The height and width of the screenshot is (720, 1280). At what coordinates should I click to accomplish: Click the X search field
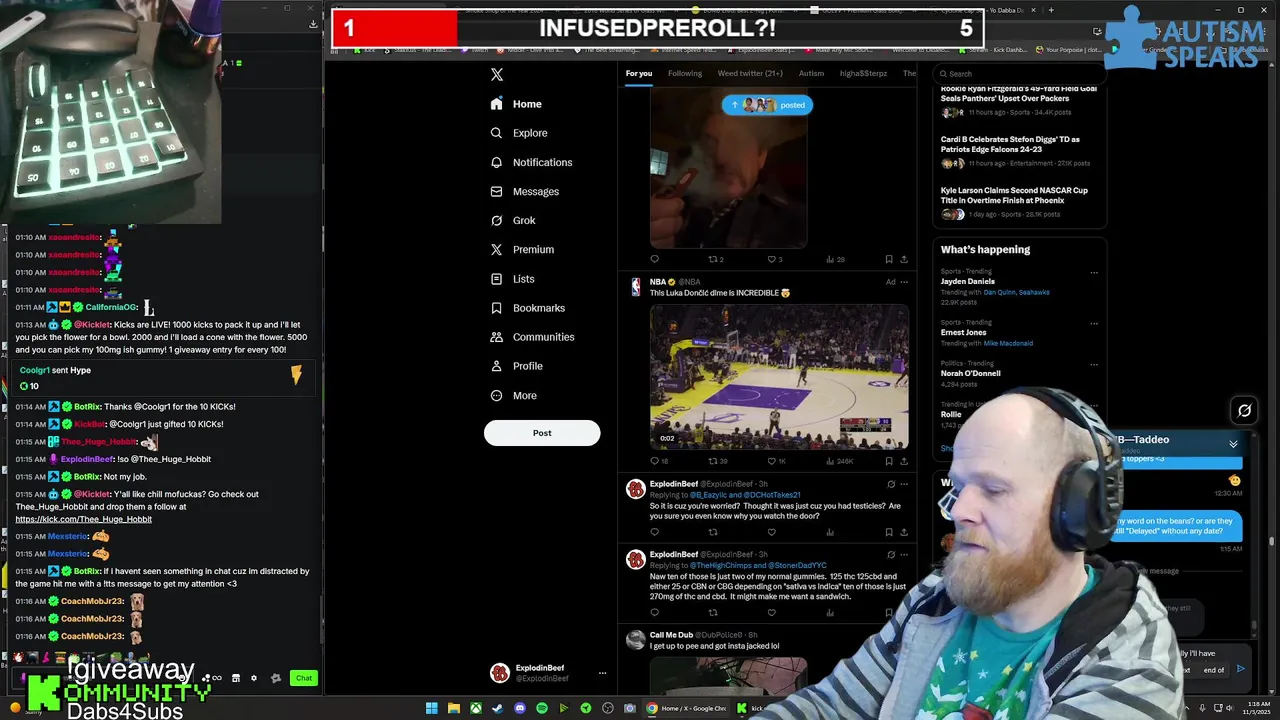(1020, 73)
